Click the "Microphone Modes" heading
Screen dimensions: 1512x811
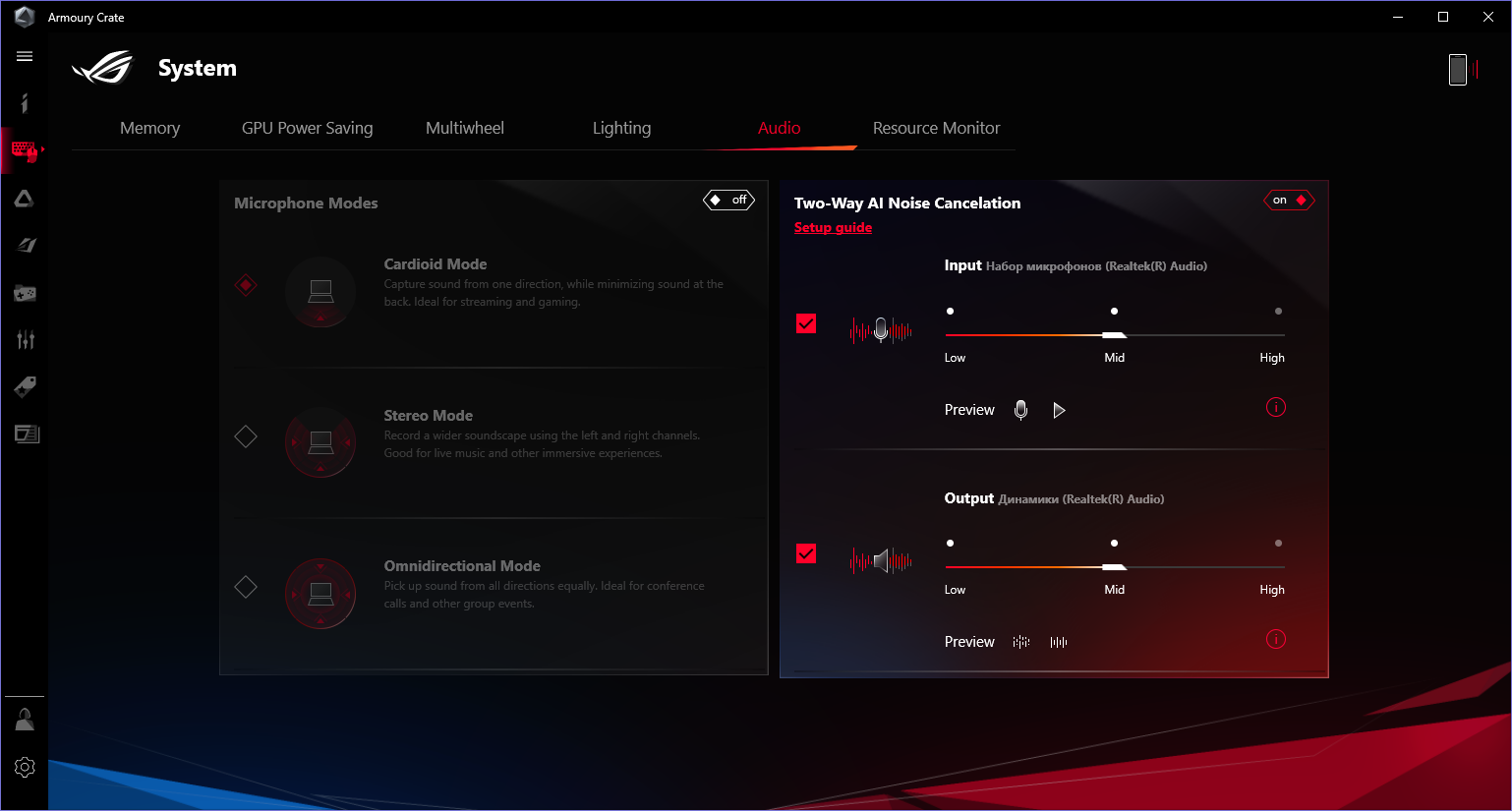(306, 203)
